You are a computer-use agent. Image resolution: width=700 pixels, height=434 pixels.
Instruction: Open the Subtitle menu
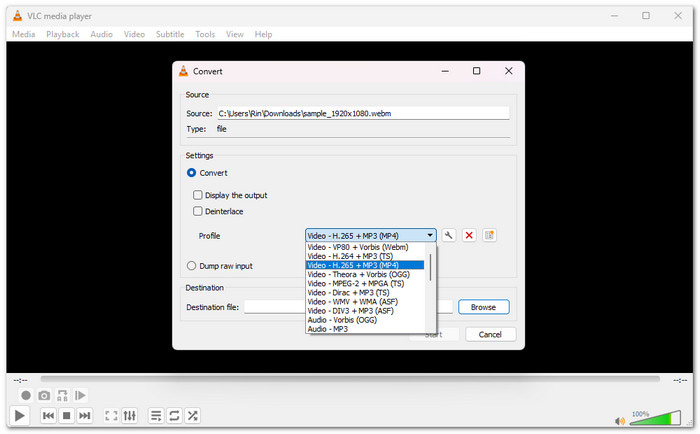point(170,34)
